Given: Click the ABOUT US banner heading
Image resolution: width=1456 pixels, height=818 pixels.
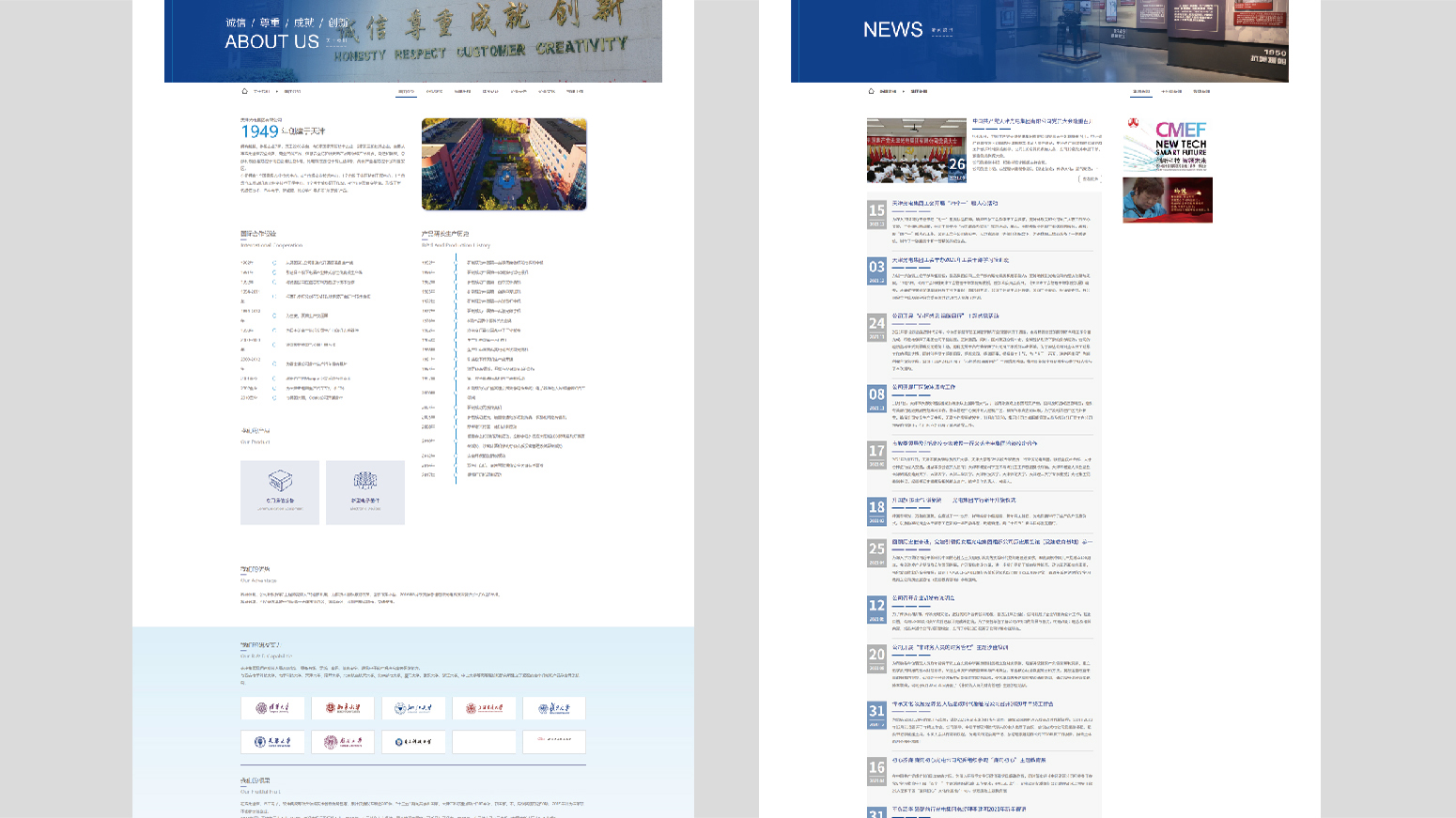Looking at the screenshot, I should [x=272, y=41].
